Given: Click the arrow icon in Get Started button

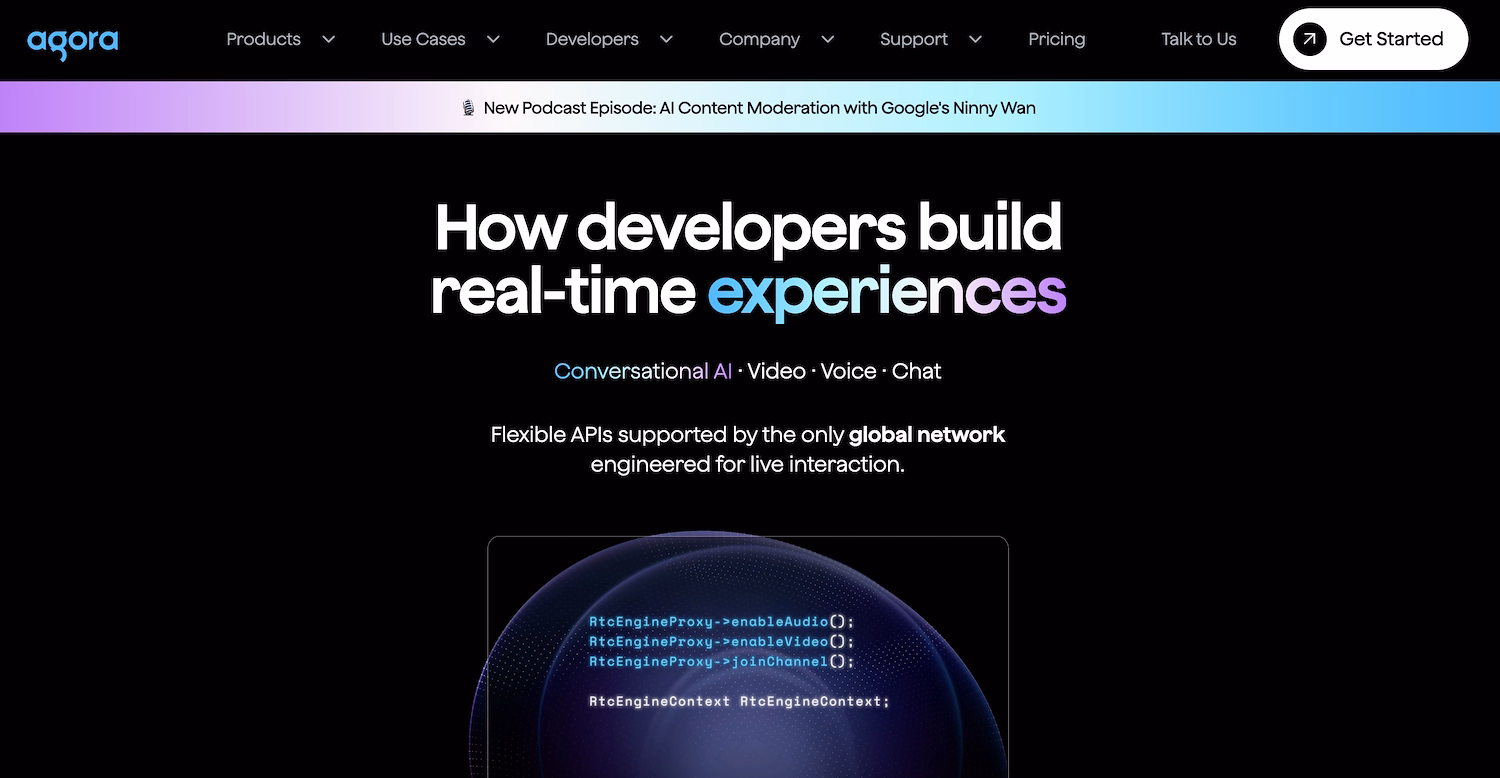Looking at the screenshot, I should [1309, 39].
